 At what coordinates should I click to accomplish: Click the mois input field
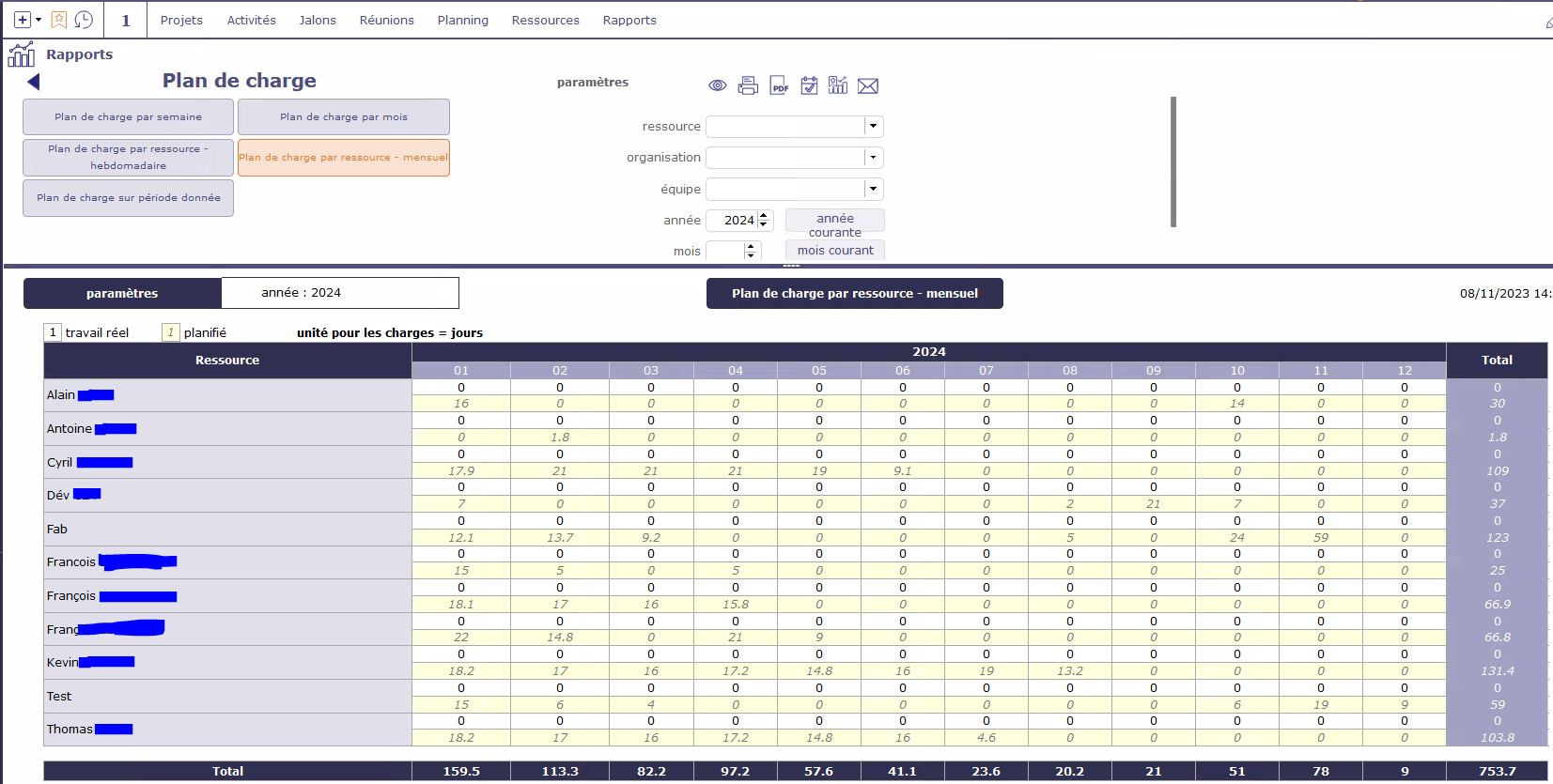pos(724,251)
